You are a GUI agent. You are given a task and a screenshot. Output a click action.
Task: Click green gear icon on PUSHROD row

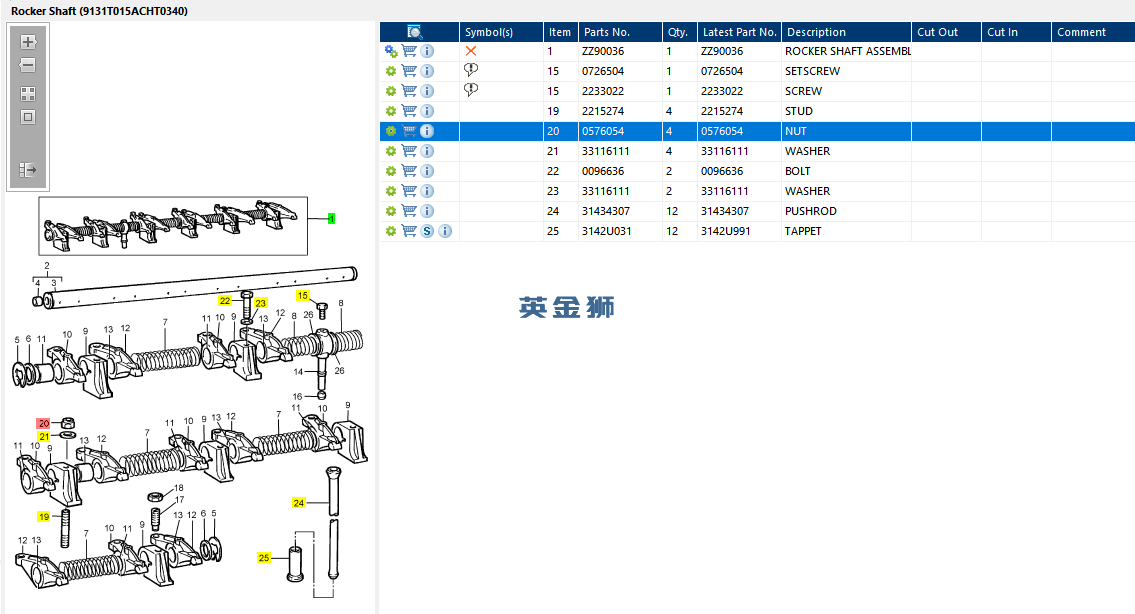tap(391, 211)
